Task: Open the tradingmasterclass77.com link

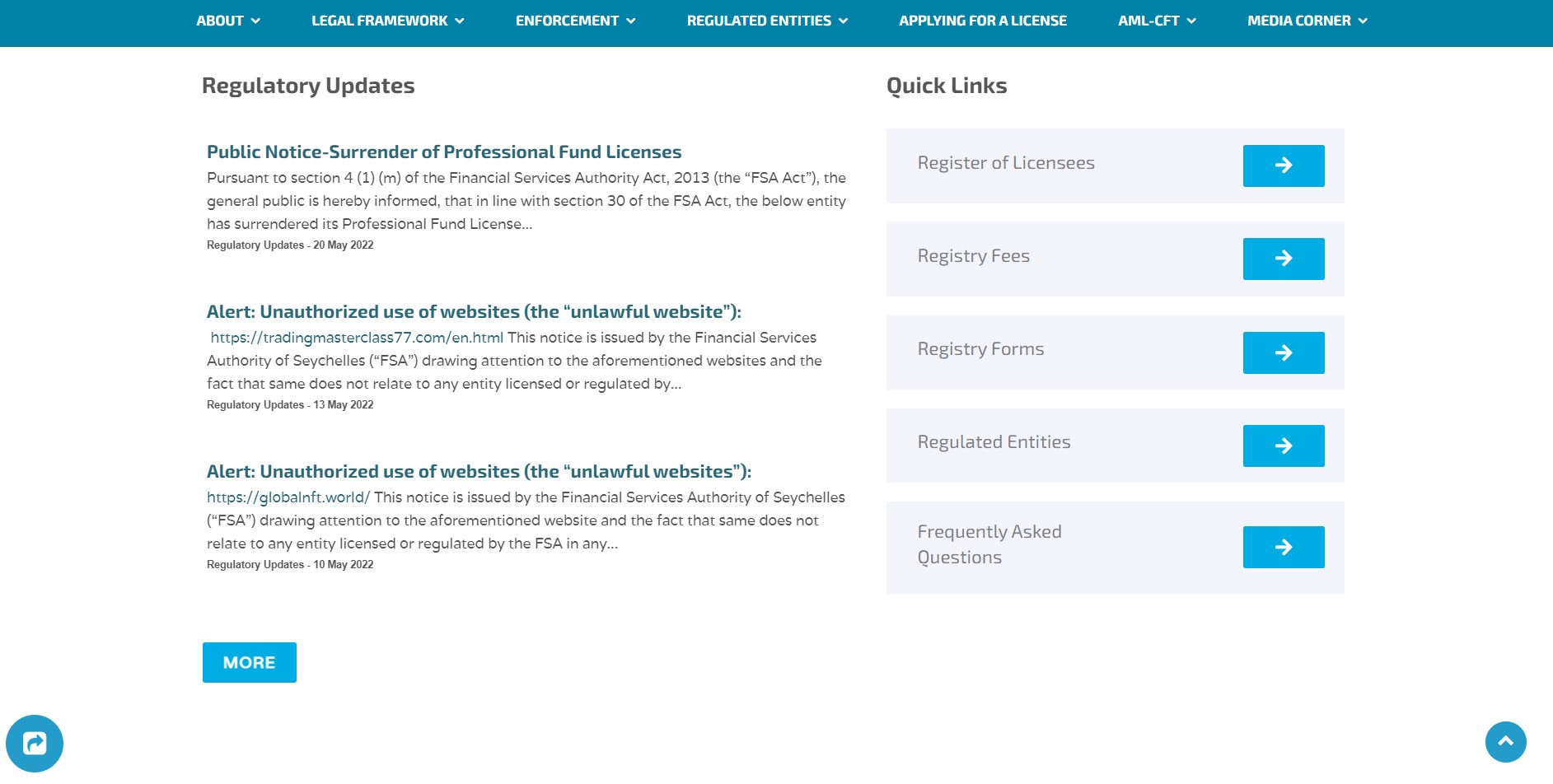Action: click(x=357, y=338)
